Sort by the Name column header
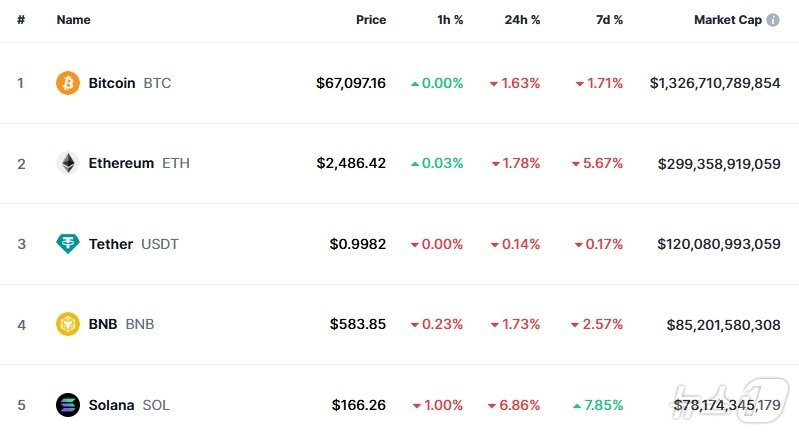The image size is (799, 435). pos(73,20)
